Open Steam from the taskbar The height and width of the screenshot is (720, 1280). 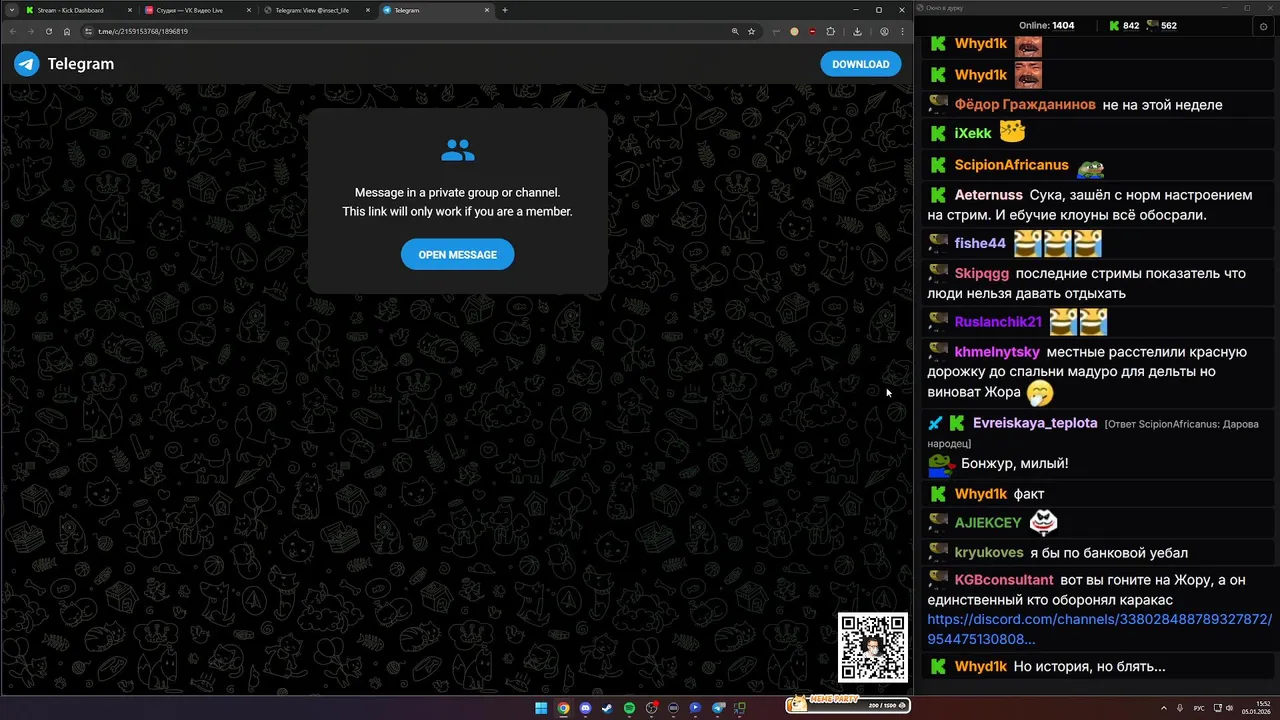tap(607, 708)
